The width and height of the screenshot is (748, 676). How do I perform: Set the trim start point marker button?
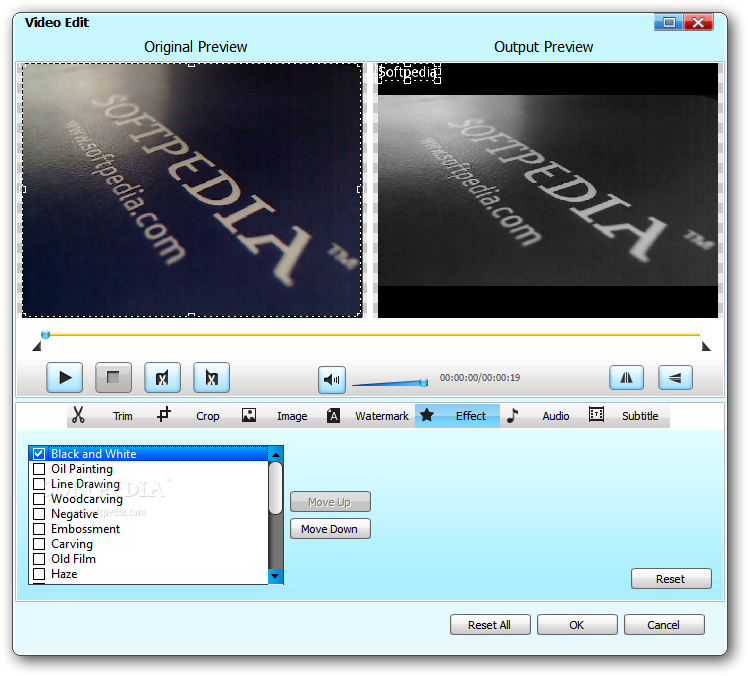[x=162, y=377]
